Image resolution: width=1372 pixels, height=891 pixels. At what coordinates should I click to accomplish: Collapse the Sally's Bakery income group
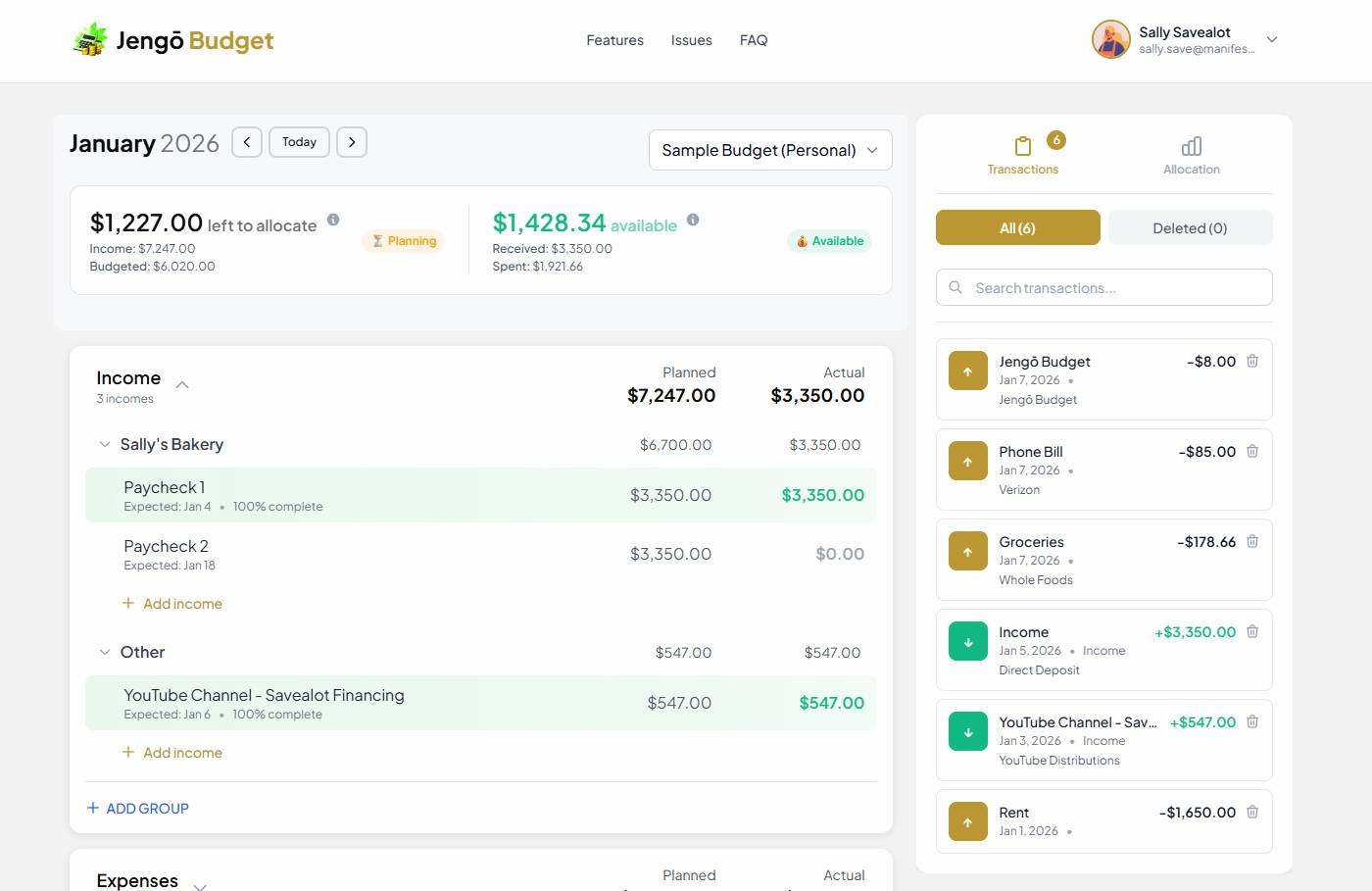click(105, 444)
